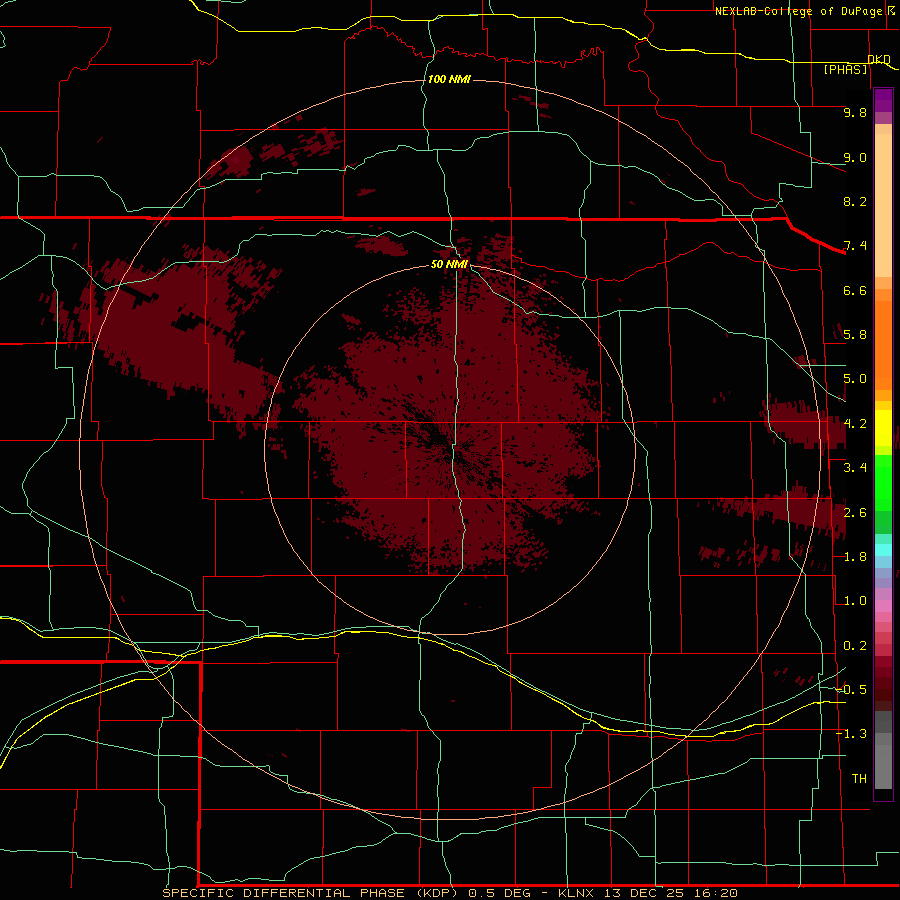Click the 8.2 color scale label
Screen dimensions: 900x900
(855, 201)
